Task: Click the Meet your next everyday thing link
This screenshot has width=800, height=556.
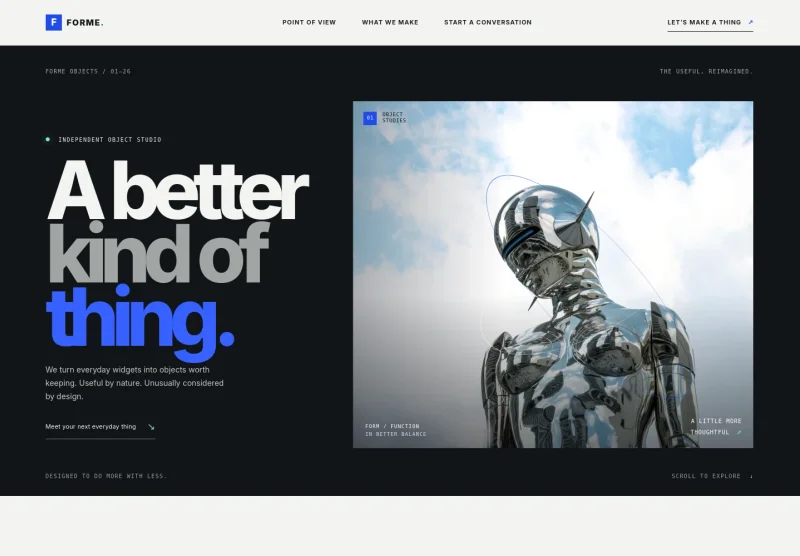Action: tap(100, 428)
